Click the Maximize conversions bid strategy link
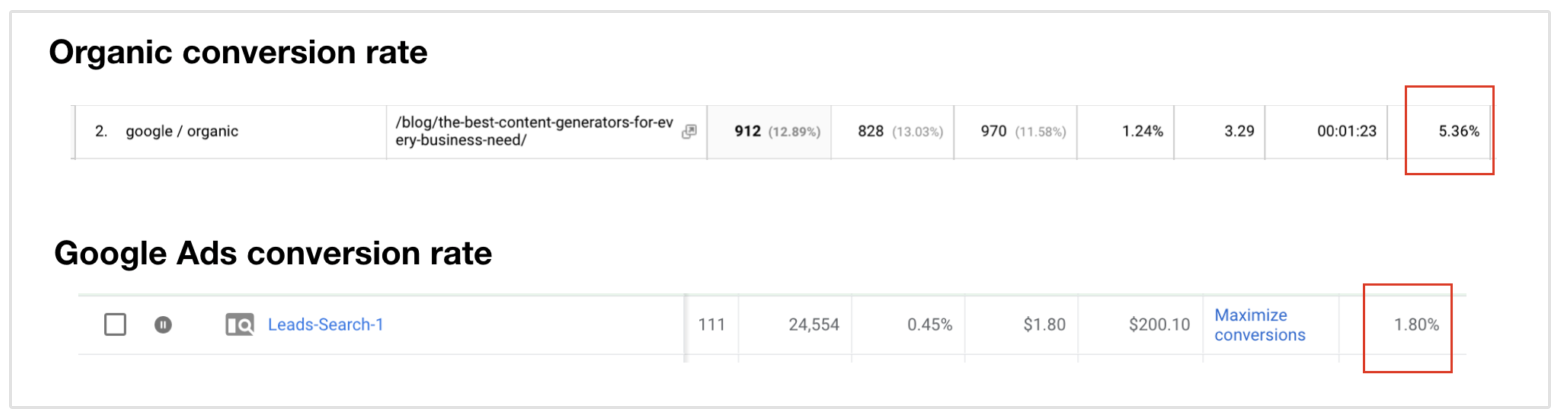The image size is (1560, 420). [x=1259, y=325]
